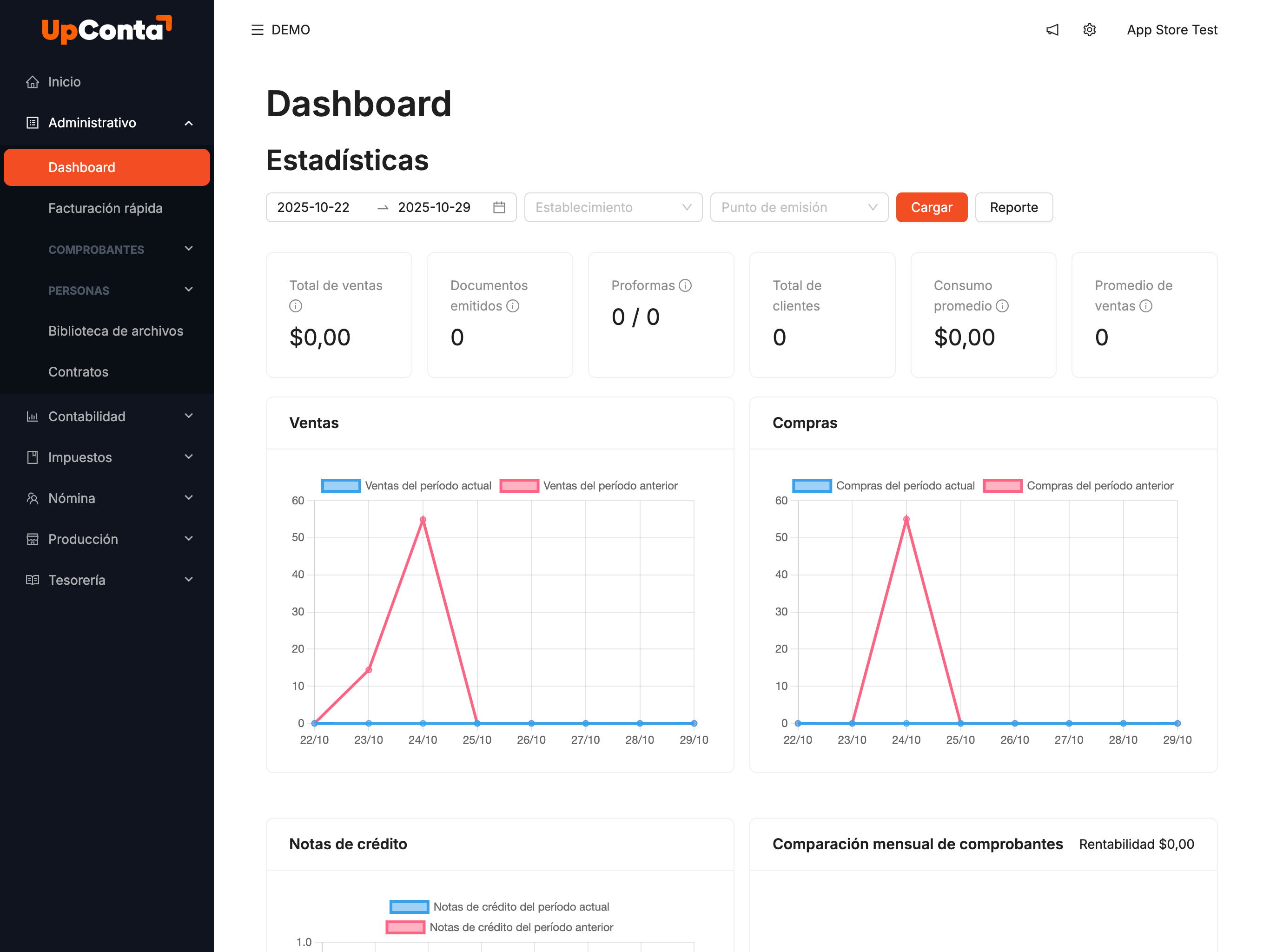
Task: Click the Rentabilidad $0,00 label
Action: (x=1136, y=845)
